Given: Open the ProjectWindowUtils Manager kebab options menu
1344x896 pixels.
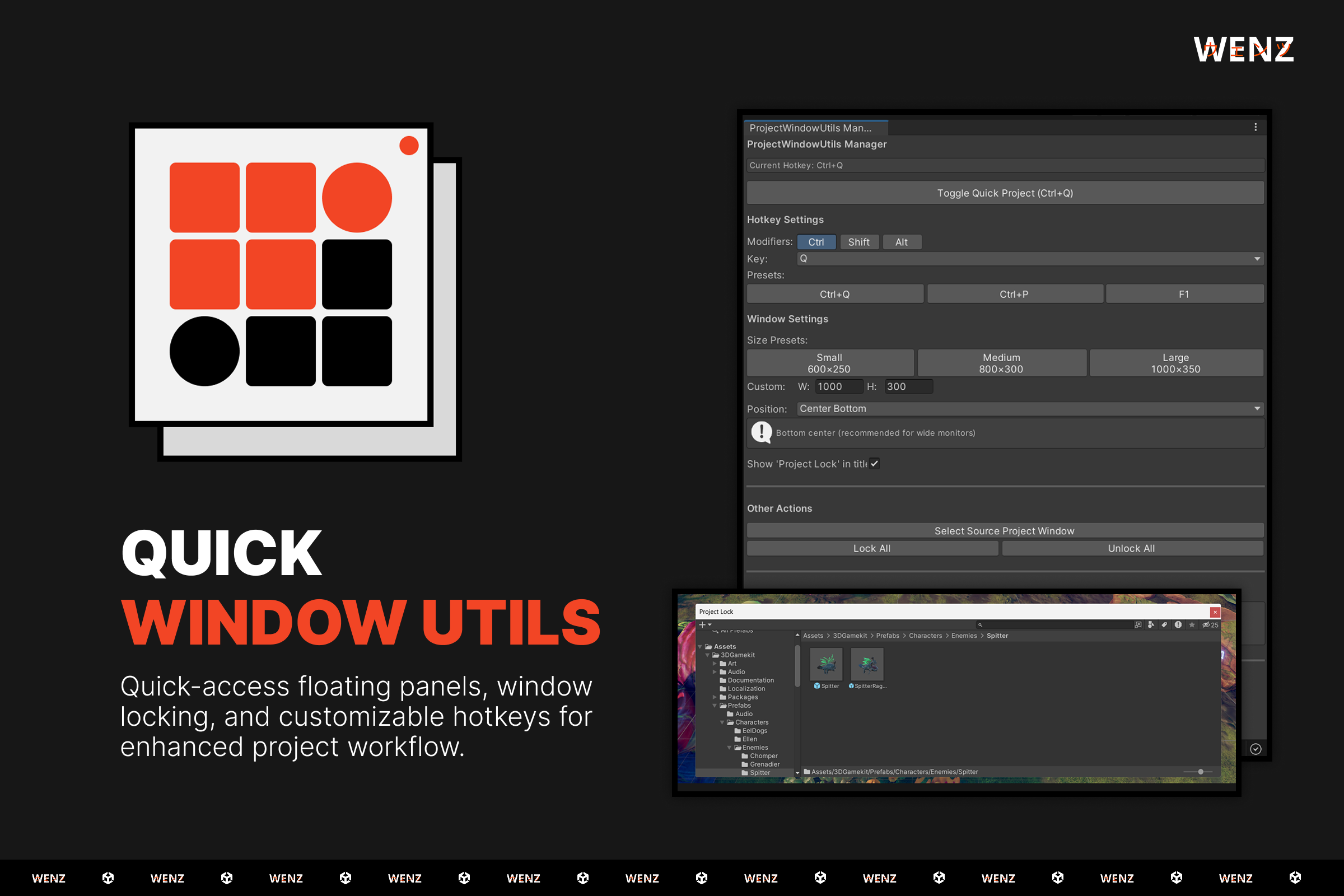Looking at the screenshot, I should (x=1256, y=128).
